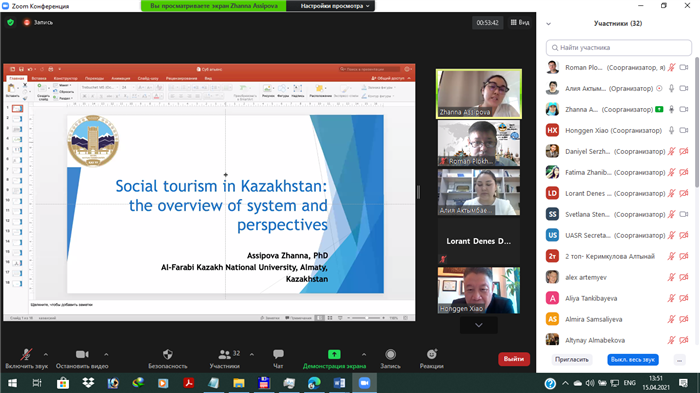The image size is (700, 393).
Task: Open Word icon on taskbar
Action: pos(339,383)
